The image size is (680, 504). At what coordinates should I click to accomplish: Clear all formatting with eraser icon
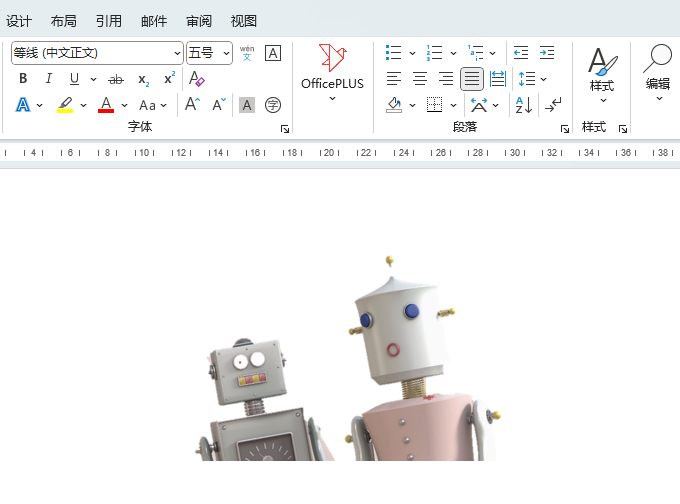196,79
